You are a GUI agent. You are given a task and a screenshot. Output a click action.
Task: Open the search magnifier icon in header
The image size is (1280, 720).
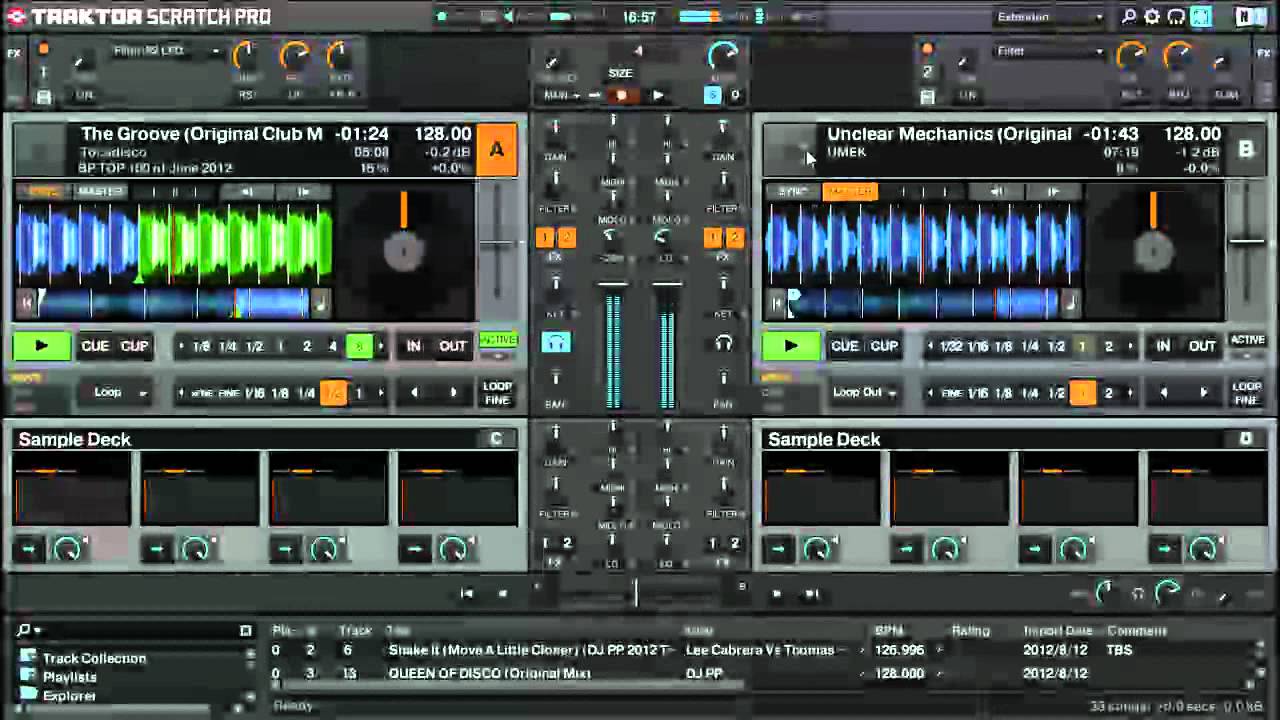pyautogui.click(x=1129, y=17)
